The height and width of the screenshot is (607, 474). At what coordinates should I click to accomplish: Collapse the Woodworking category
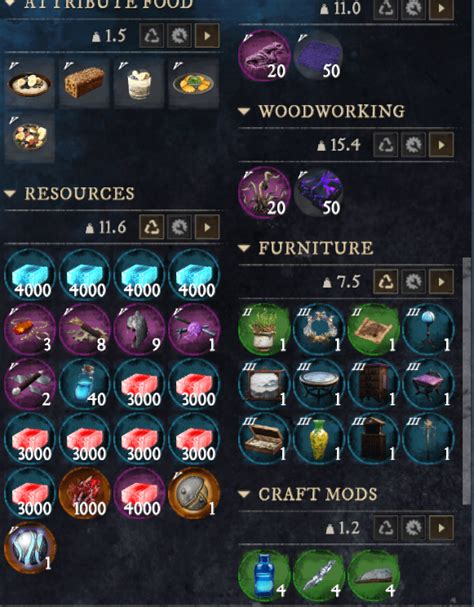pyautogui.click(x=244, y=111)
